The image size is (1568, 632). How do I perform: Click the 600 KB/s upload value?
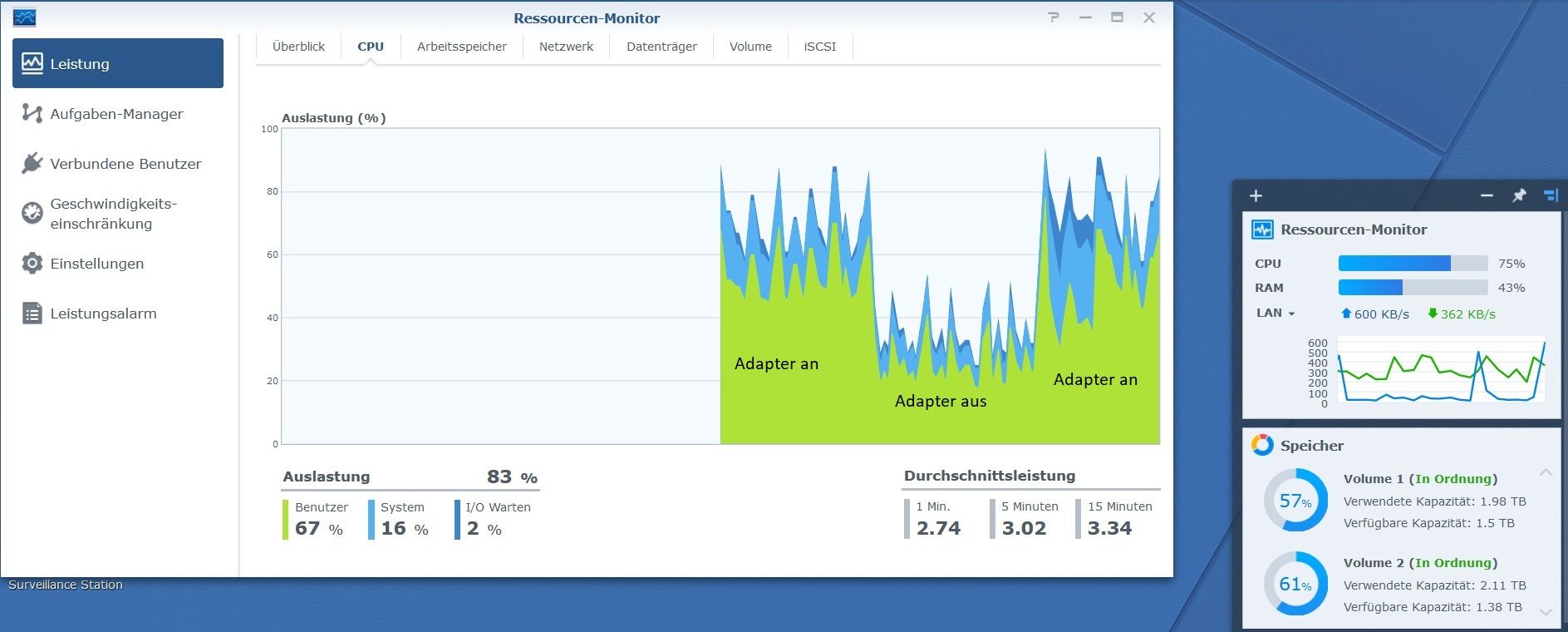[x=1381, y=314]
